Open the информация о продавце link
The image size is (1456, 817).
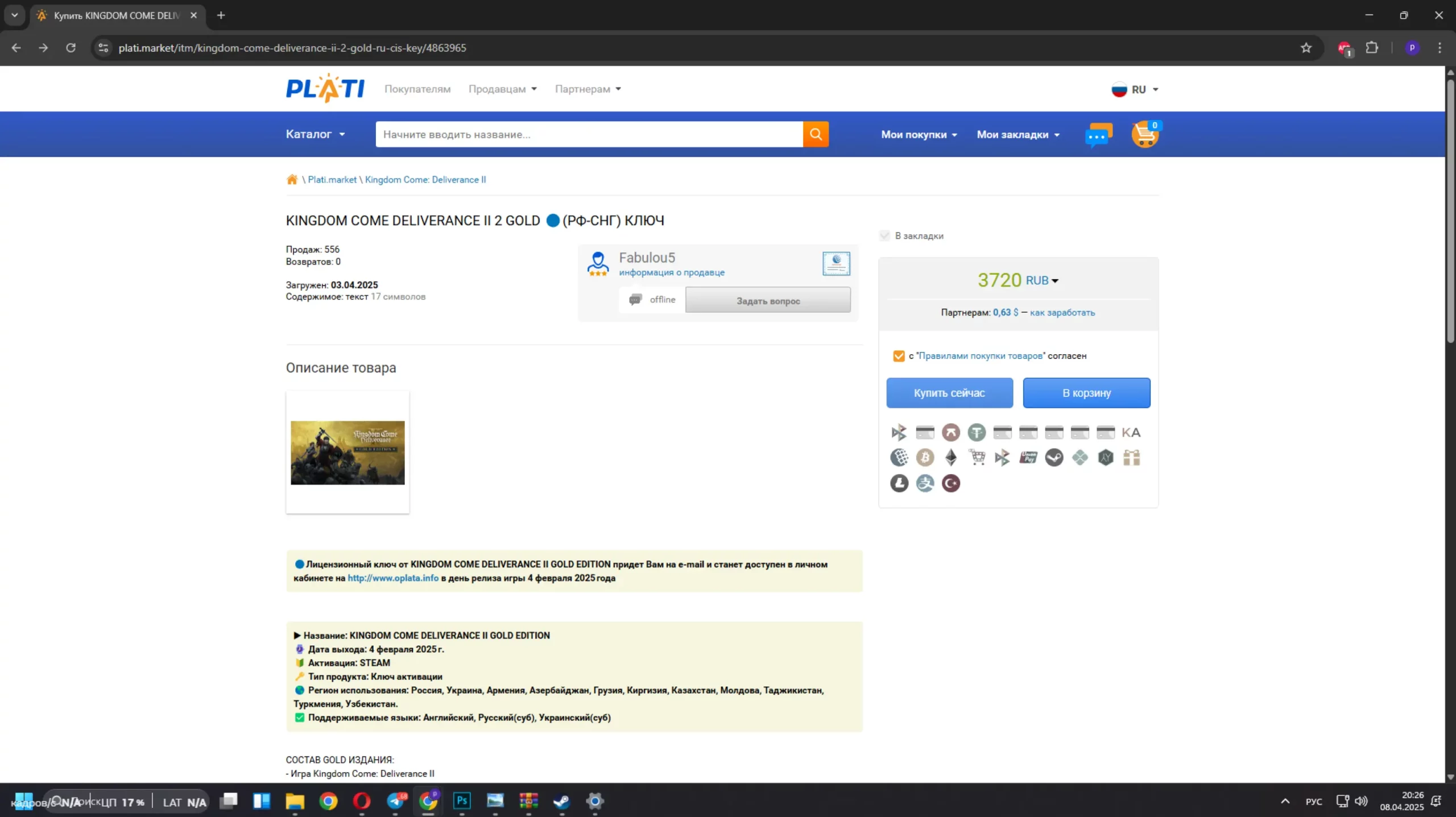tap(672, 272)
